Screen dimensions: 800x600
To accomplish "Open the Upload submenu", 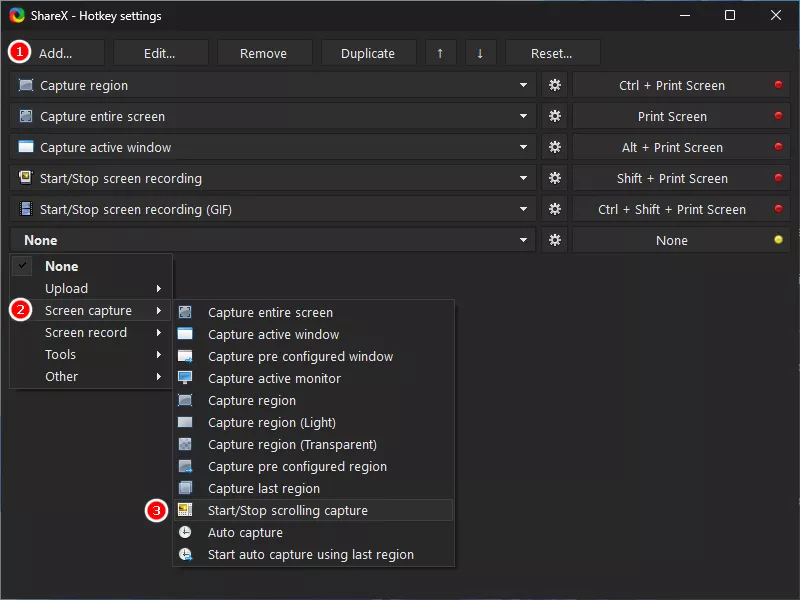I will point(91,288).
